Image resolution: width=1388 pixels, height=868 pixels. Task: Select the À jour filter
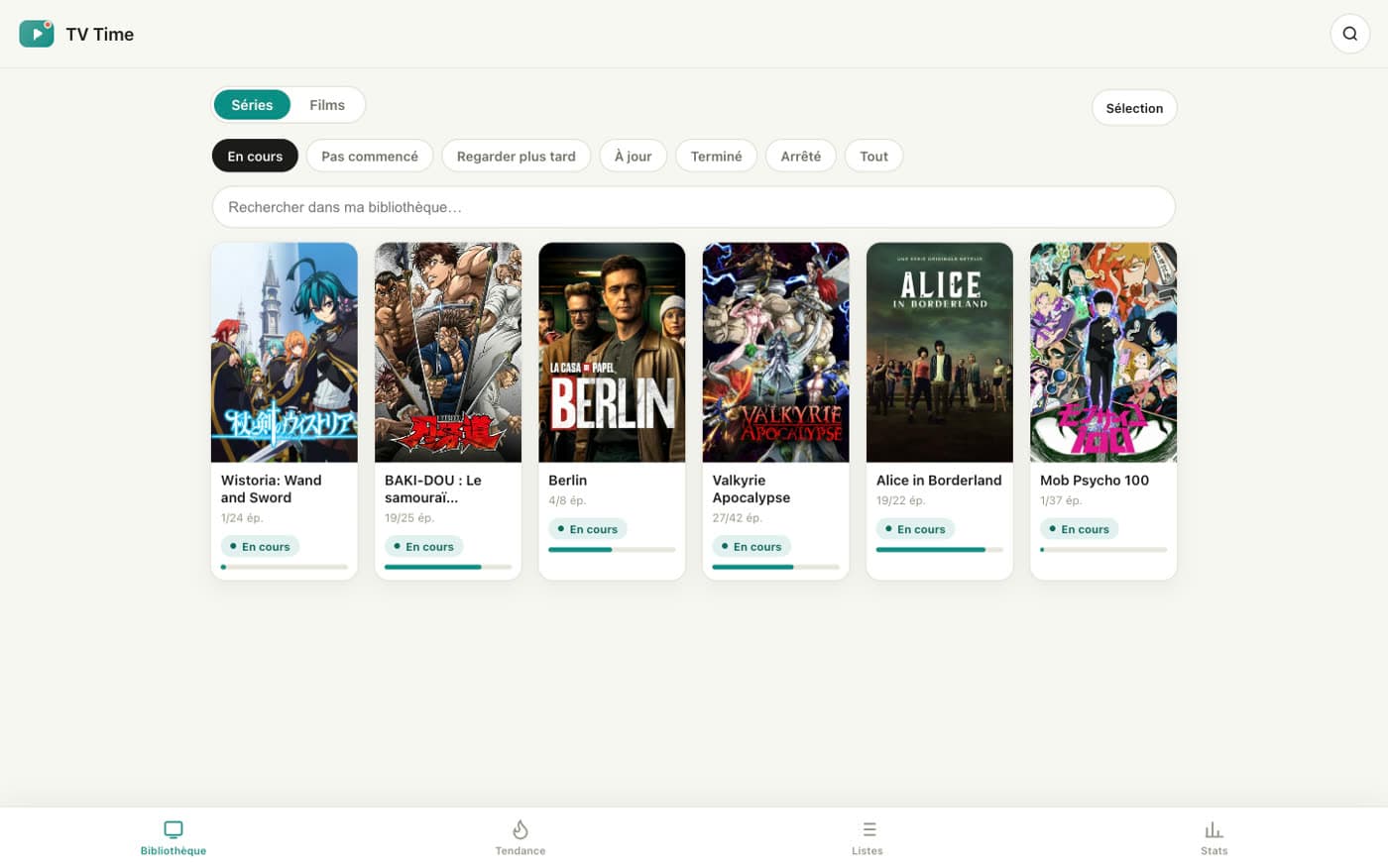click(633, 156)
